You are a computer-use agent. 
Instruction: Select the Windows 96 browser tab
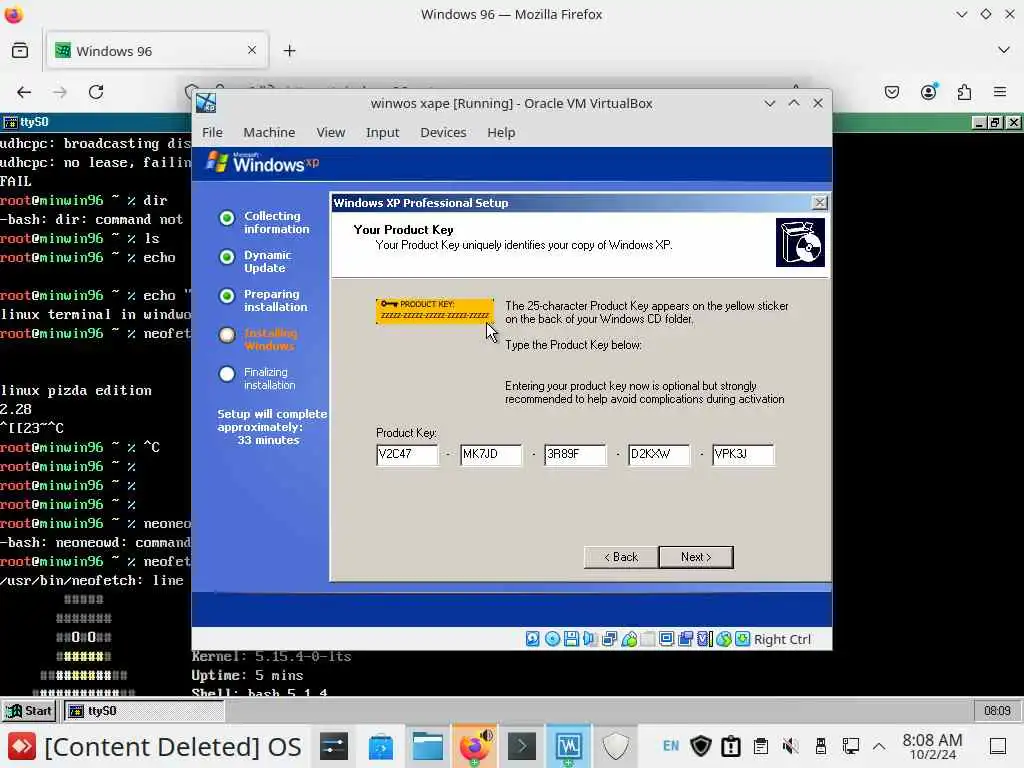click(x=157, y=50)
